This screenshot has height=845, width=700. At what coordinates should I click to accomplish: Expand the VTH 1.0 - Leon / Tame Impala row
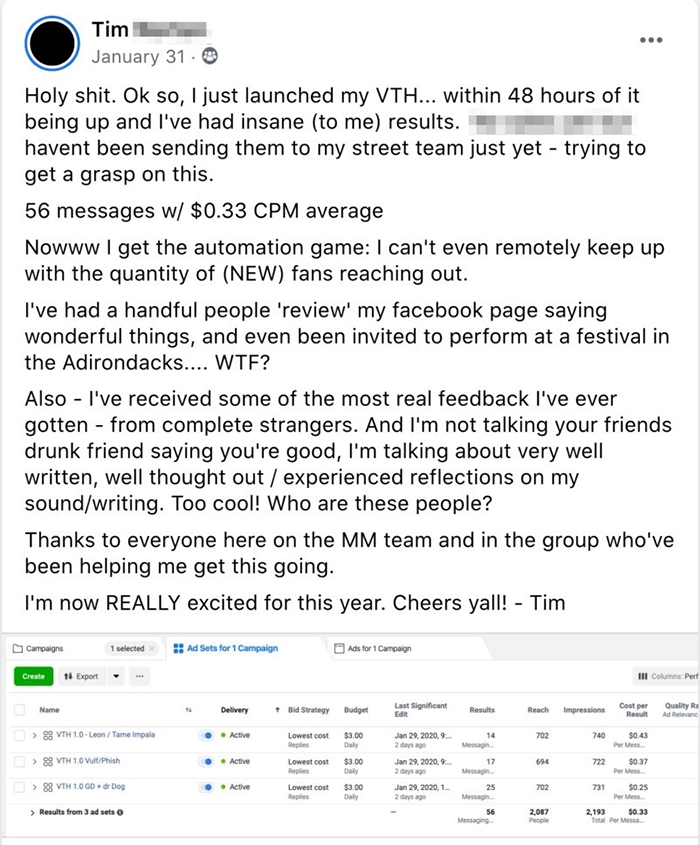[x=33, y=735]
